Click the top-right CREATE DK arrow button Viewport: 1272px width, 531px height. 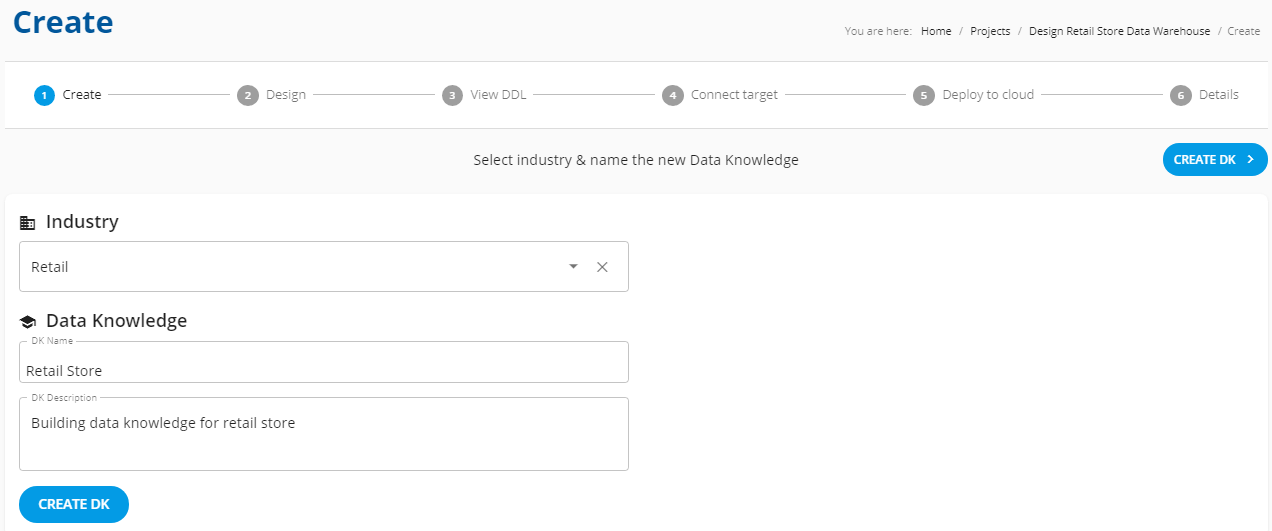pyautogui.click(x=1215, y=159)
